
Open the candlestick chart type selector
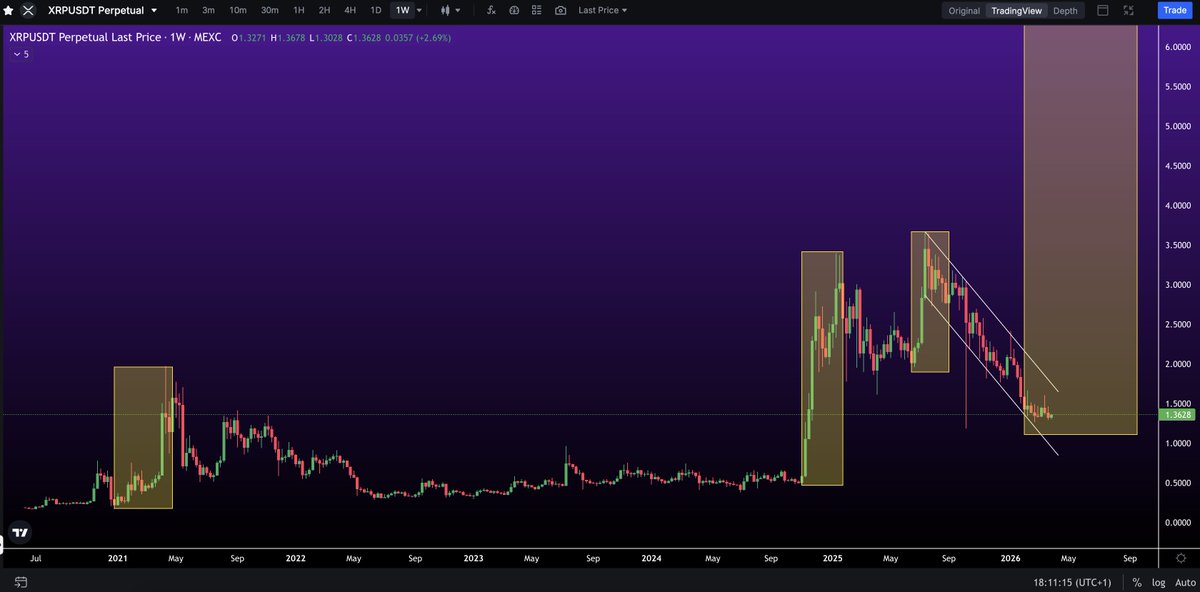click(445, 10)
